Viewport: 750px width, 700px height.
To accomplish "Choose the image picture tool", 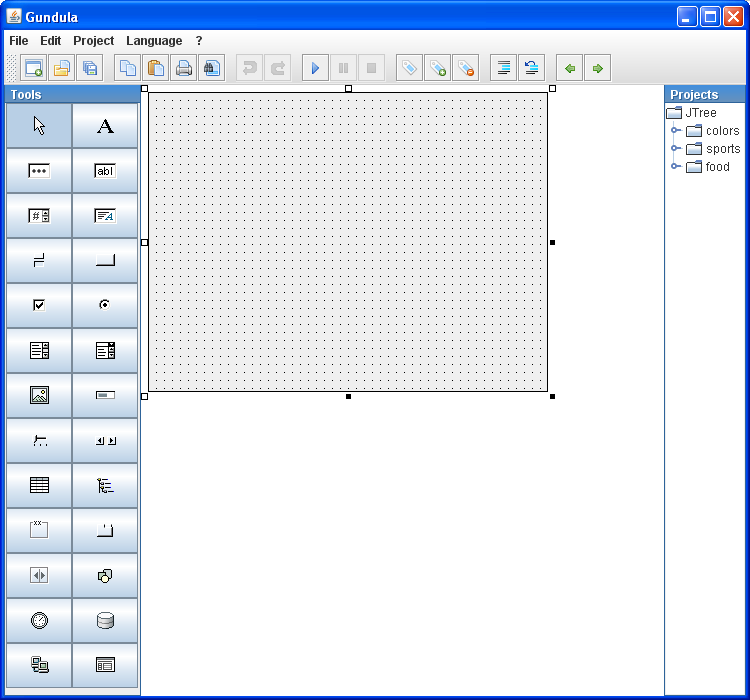I will tap(39, 395).
